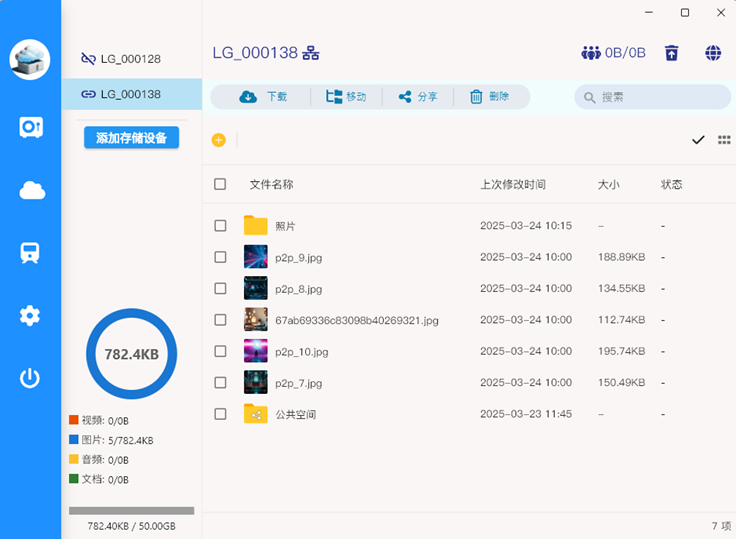Click the 分享 share button
The width and height of the screenshot is (736, 539).
(418, 97)
